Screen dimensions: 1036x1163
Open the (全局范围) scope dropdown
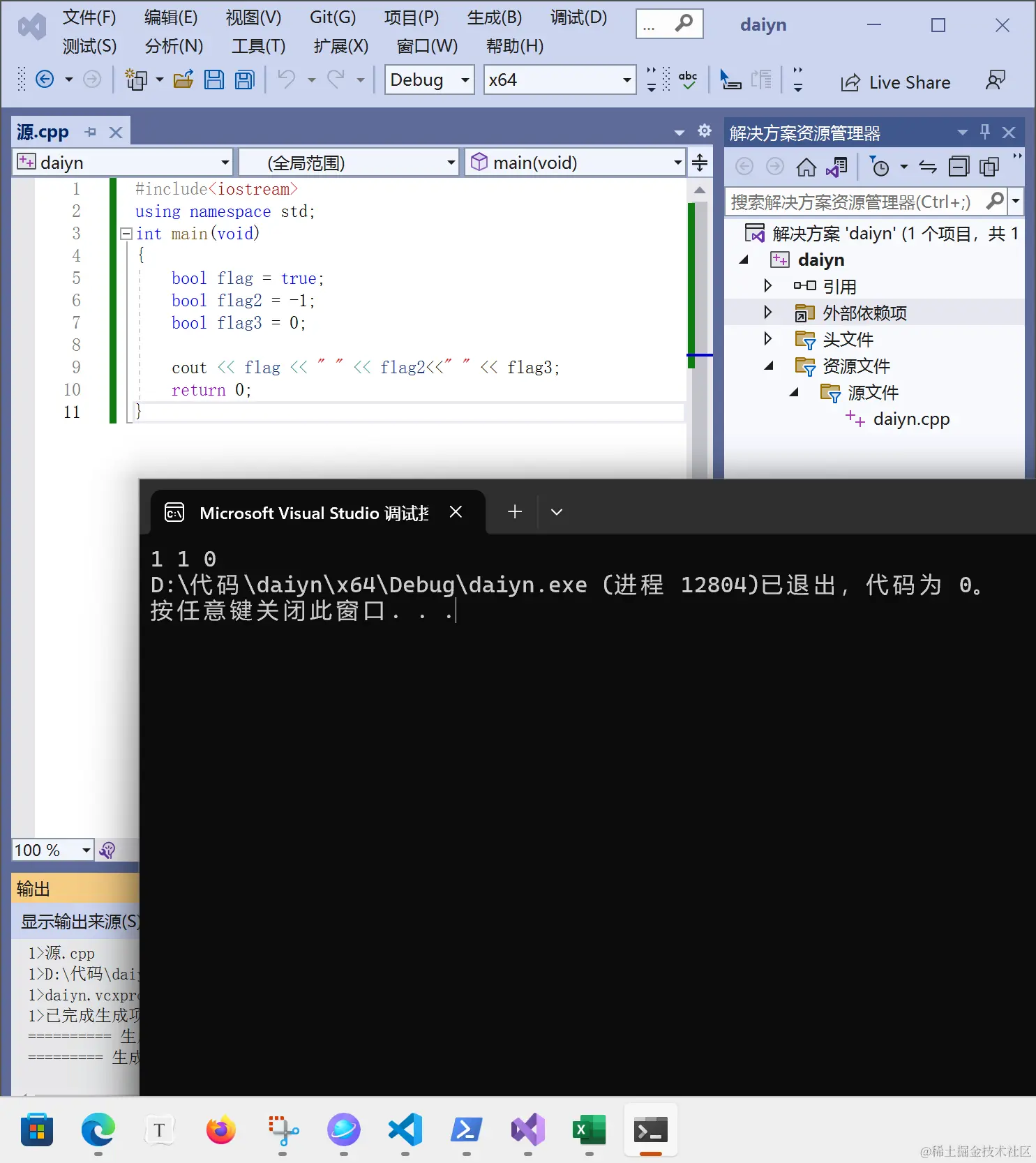(x=349, y=163)
